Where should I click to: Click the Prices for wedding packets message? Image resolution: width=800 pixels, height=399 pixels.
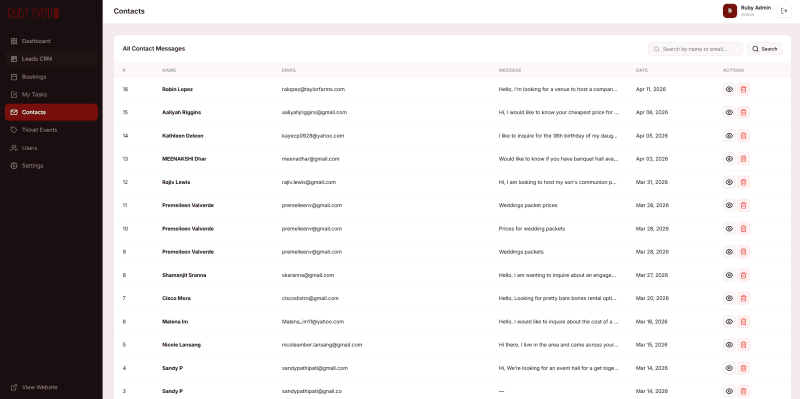(532, 229)
